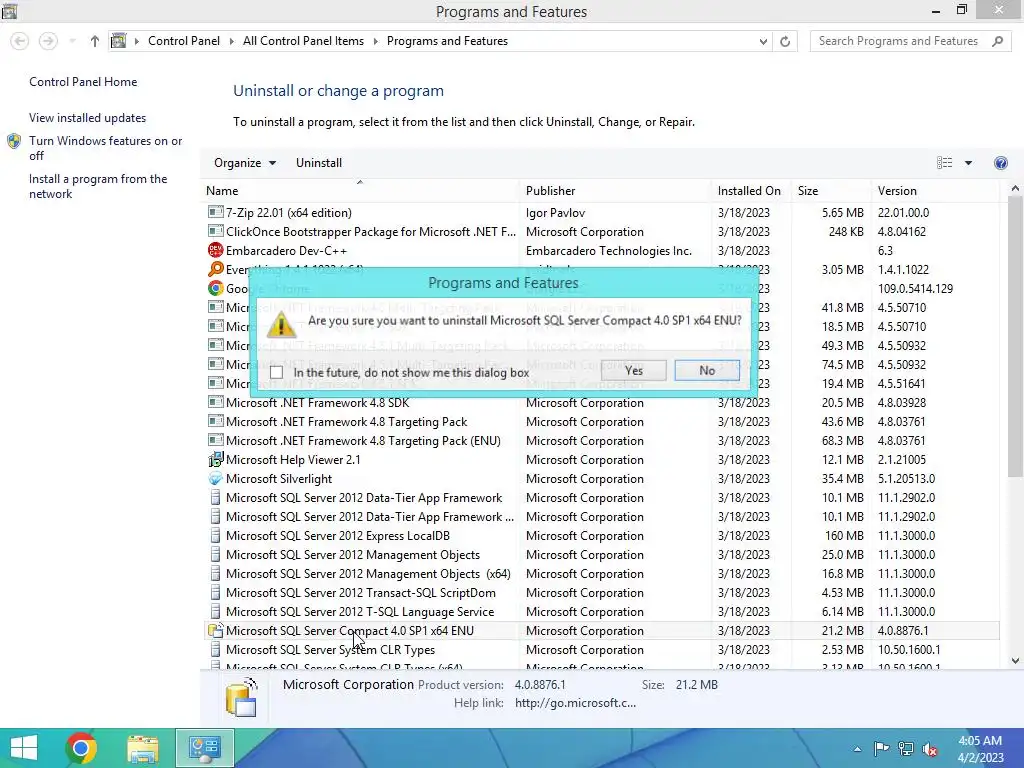Screen dimensions: 1024x768
Task: Sort by the Publisher column header
Action: 615,191
